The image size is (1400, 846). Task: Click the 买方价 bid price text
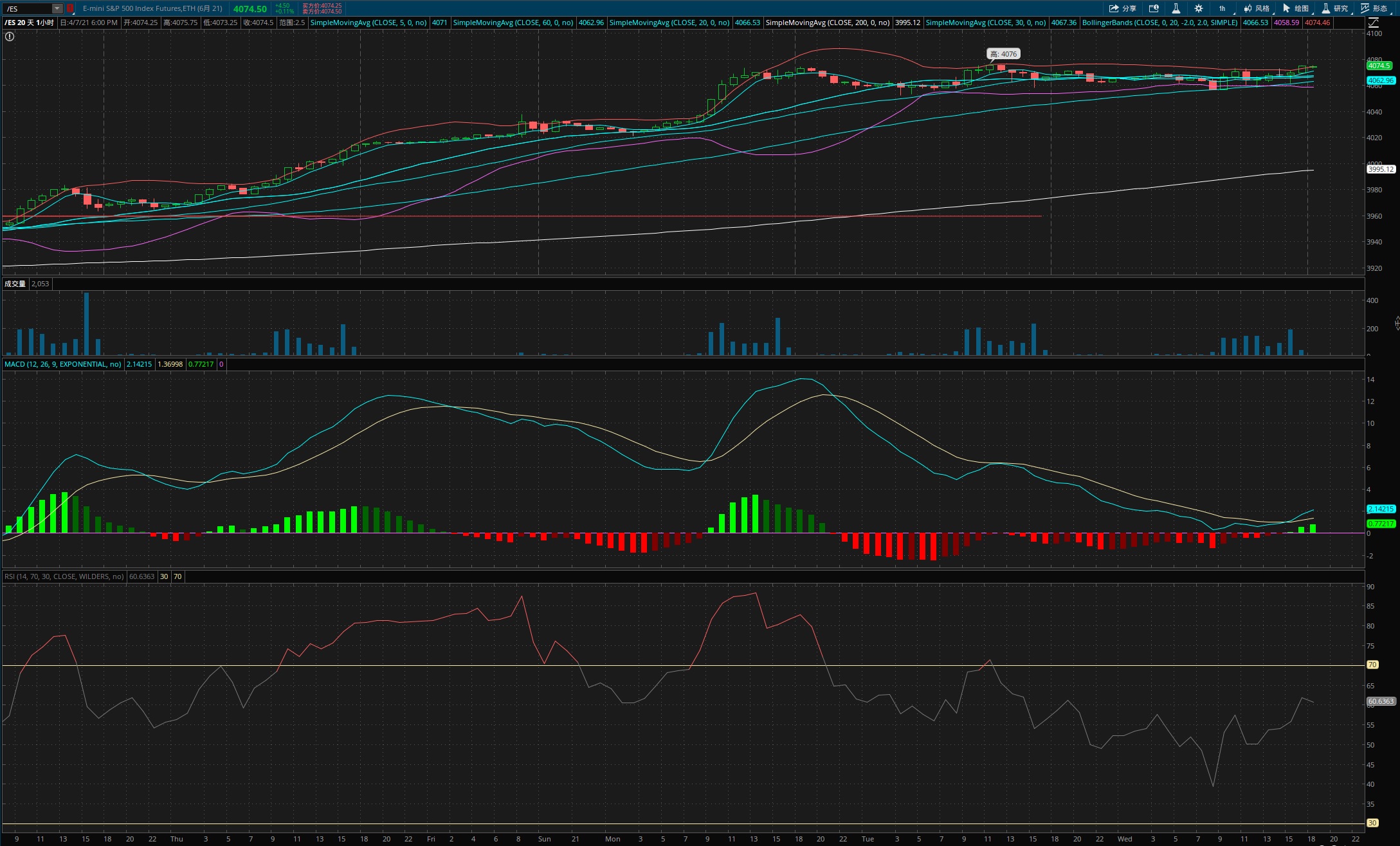(322, 6)
